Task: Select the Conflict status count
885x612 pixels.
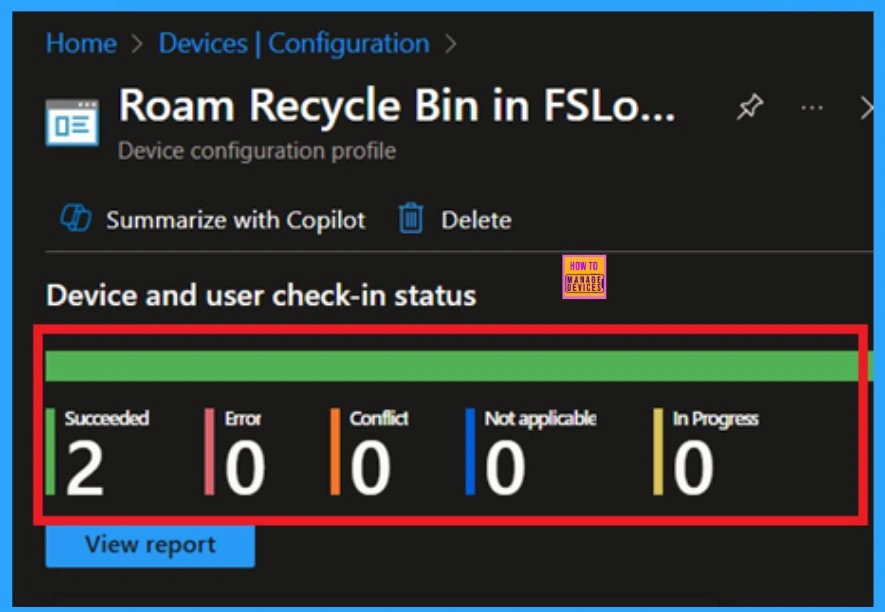Action: click(x=370, y=469)
